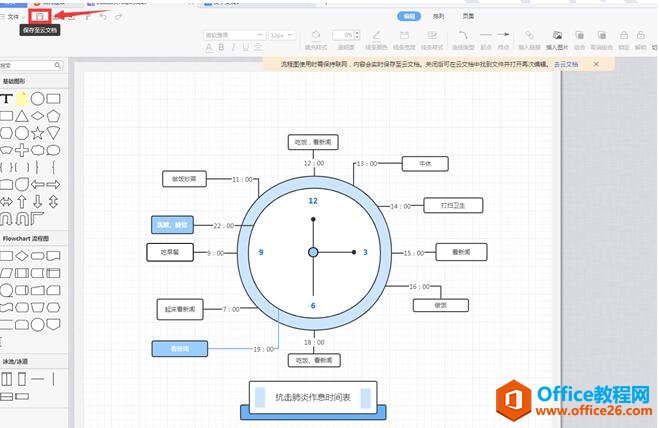Click the save to cloud document icon
Screen dimensions: 659x428
(x=40, y=16)
